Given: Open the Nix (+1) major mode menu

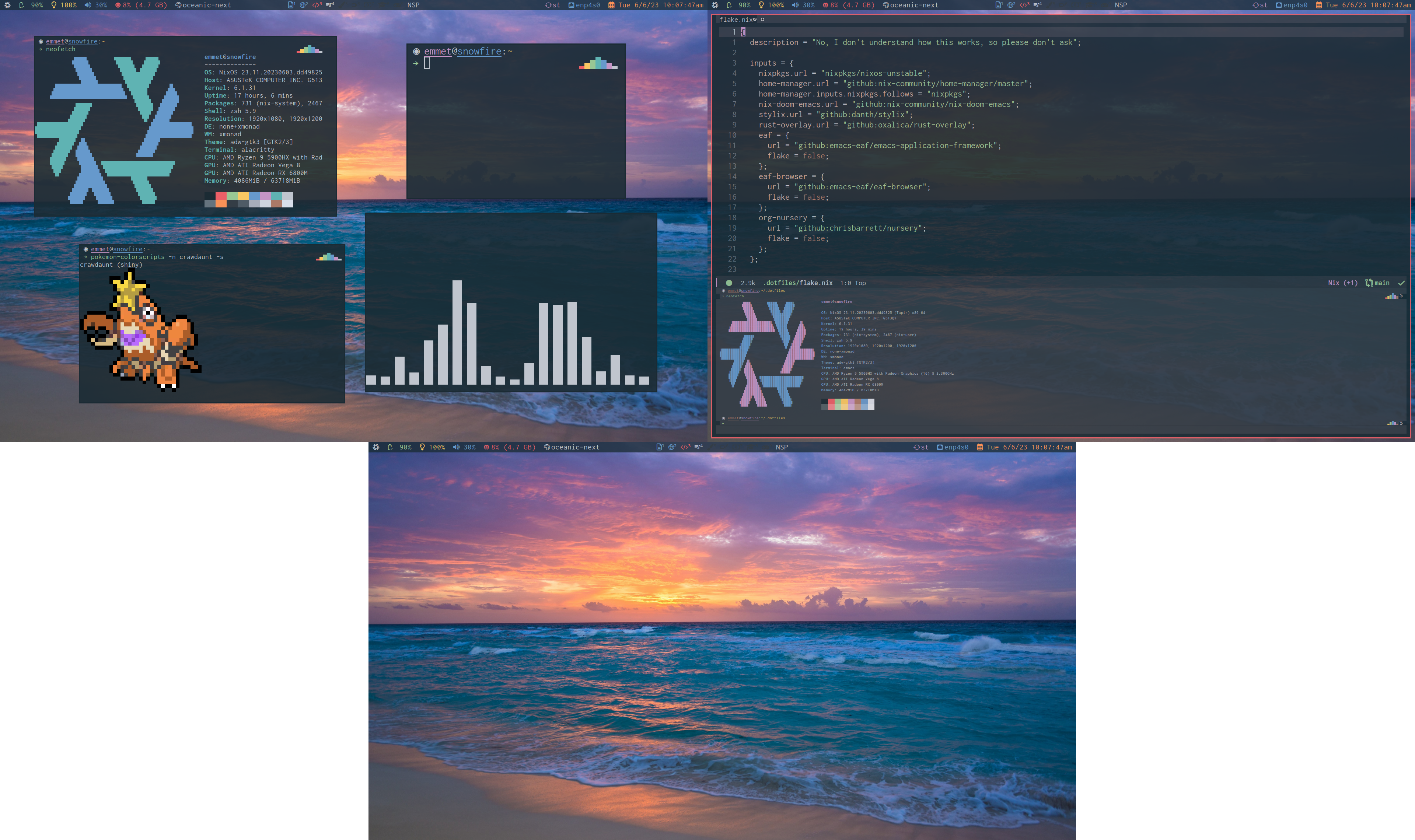Looking at the screenshot, I should click(1342, 283).
